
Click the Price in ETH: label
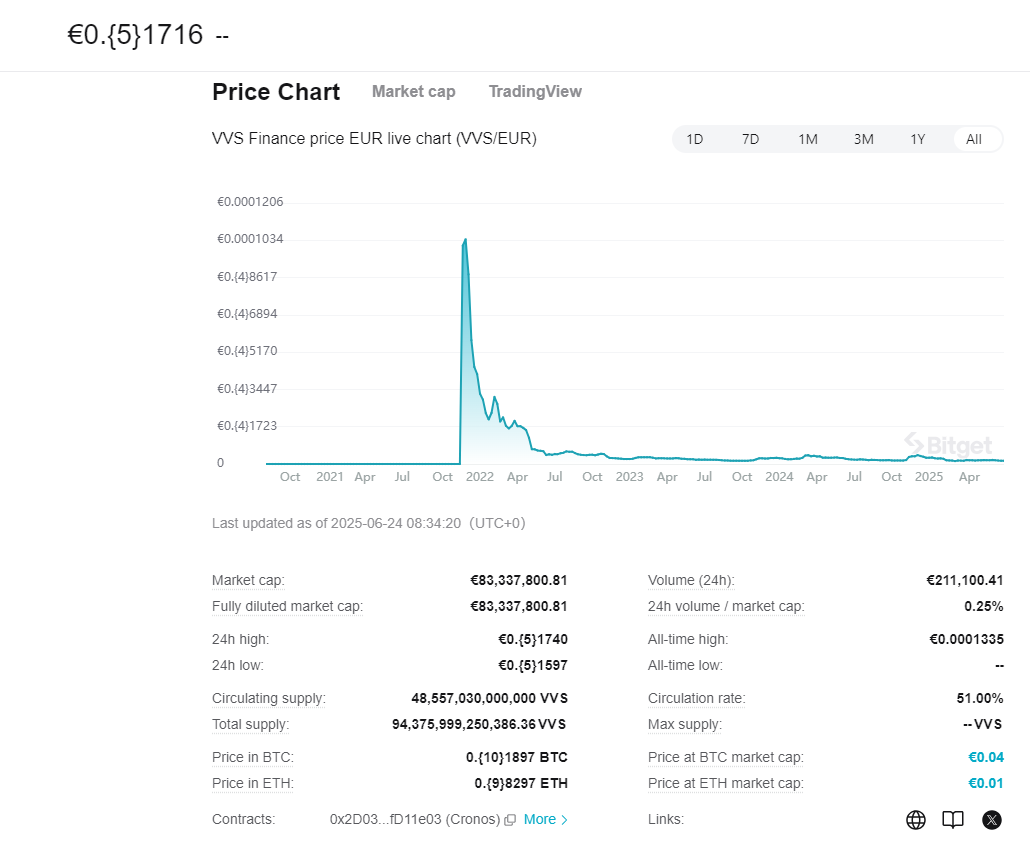point(253,784)
